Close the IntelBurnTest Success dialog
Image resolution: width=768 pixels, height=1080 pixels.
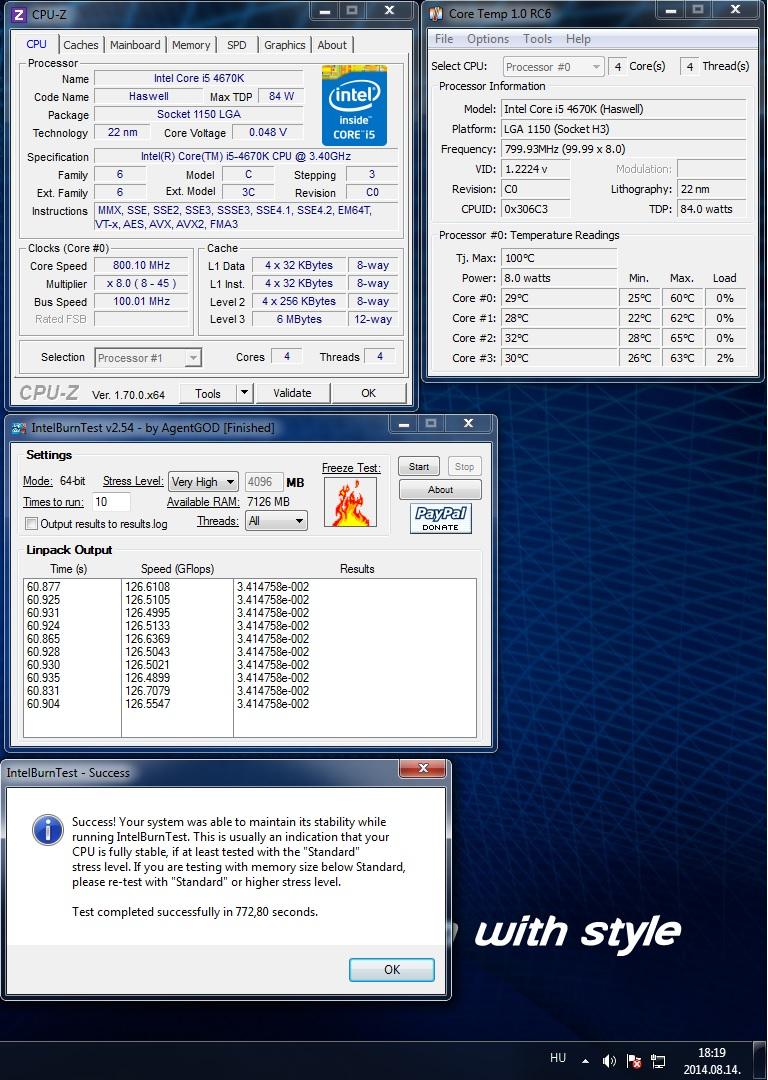[423, 768]
